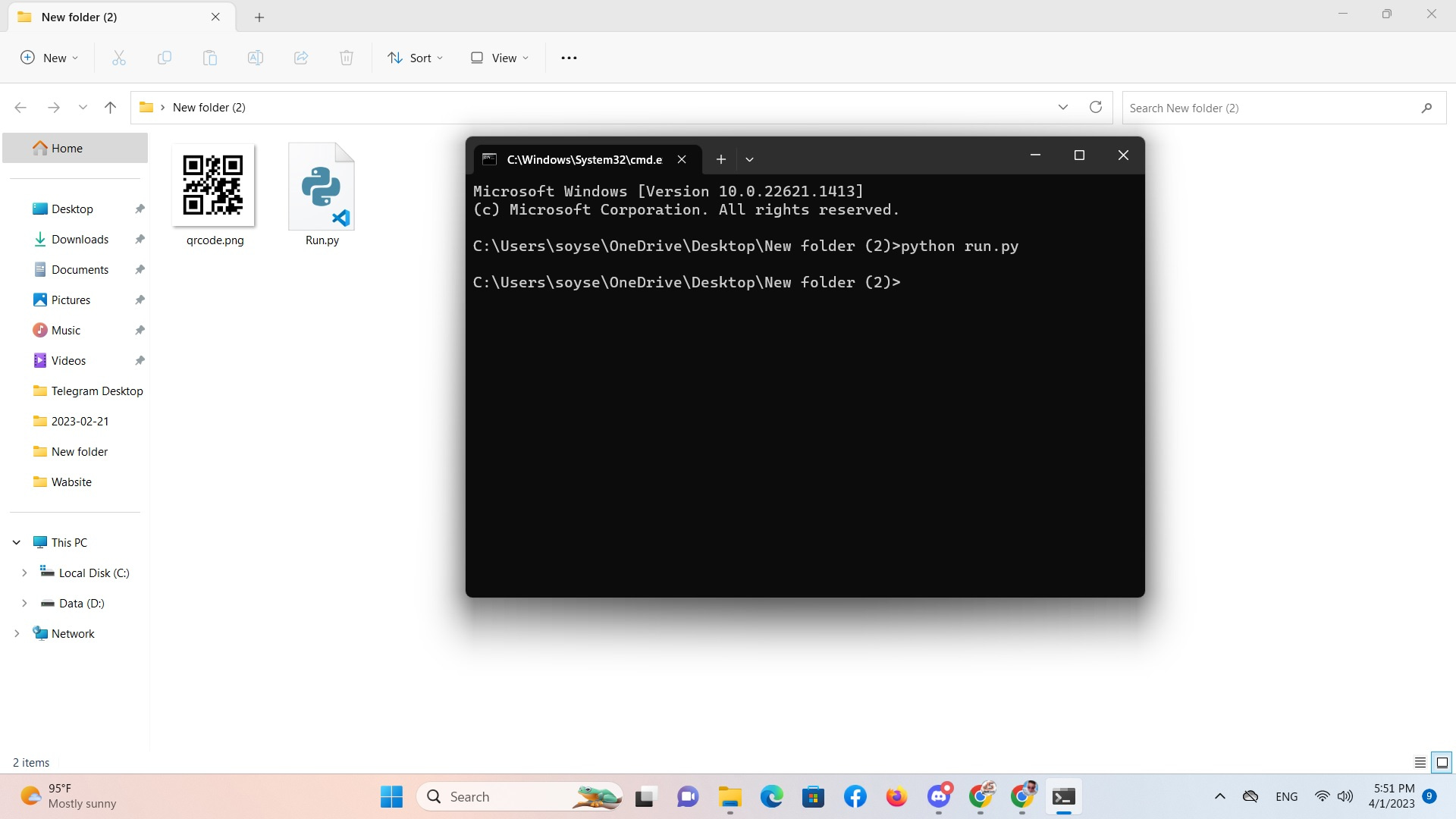Open Documents in quick access
The image size is (1456, 819).
point(80,269)
